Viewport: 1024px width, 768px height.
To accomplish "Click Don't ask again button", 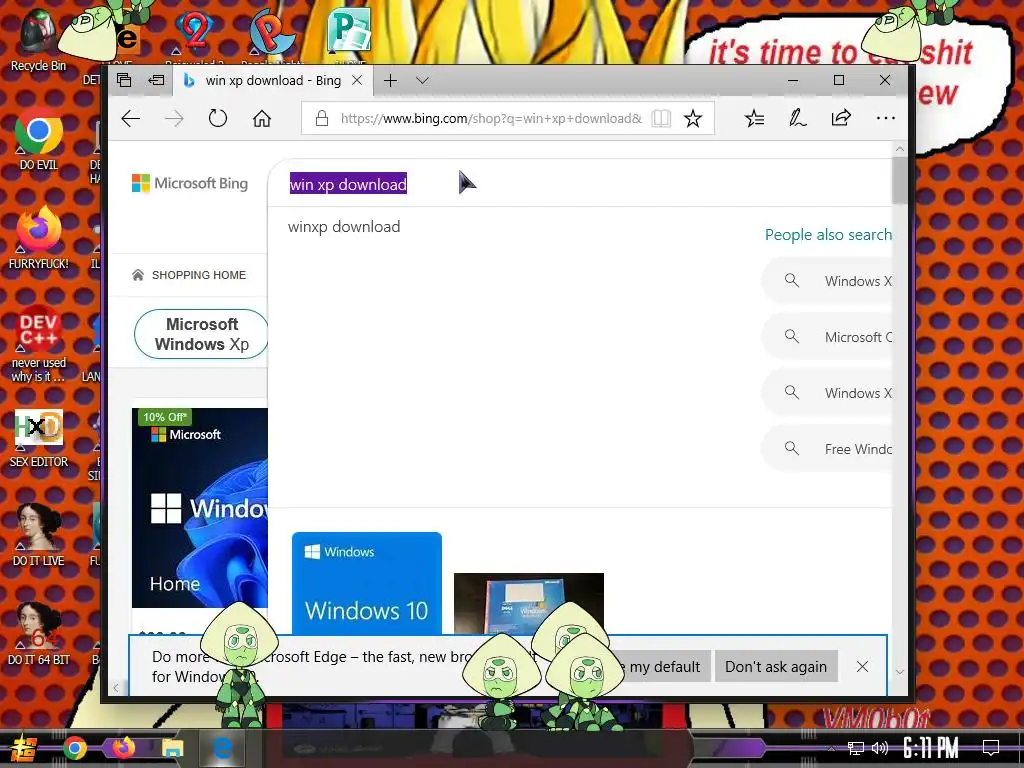I will 776,667.
